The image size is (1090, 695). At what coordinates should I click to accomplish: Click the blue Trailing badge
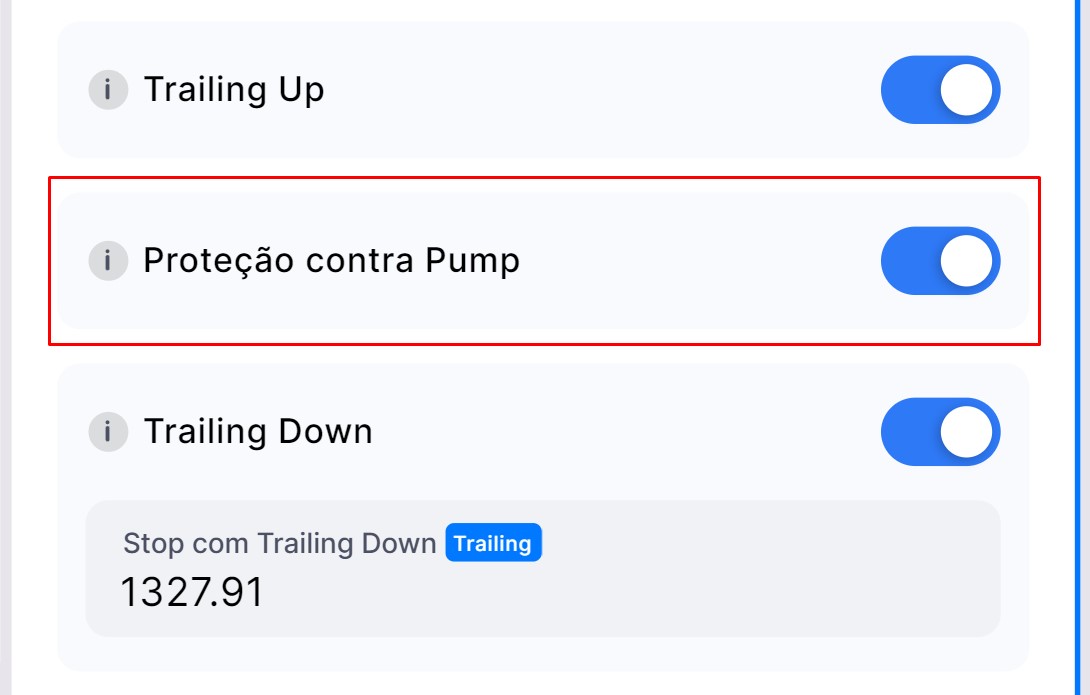(493, 543)
